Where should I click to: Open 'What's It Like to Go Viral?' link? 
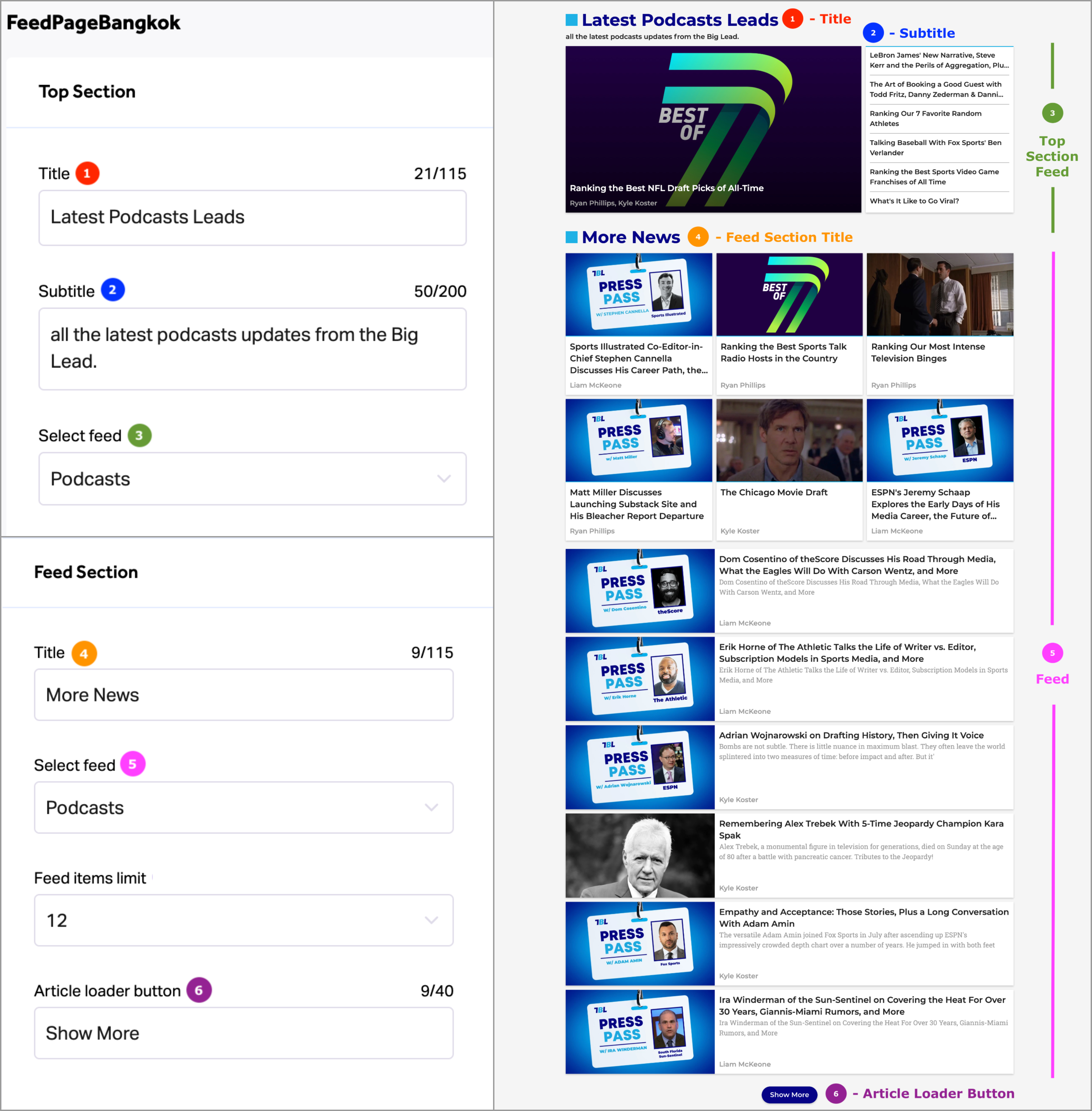pyautogui.click(x=914, y=201)
